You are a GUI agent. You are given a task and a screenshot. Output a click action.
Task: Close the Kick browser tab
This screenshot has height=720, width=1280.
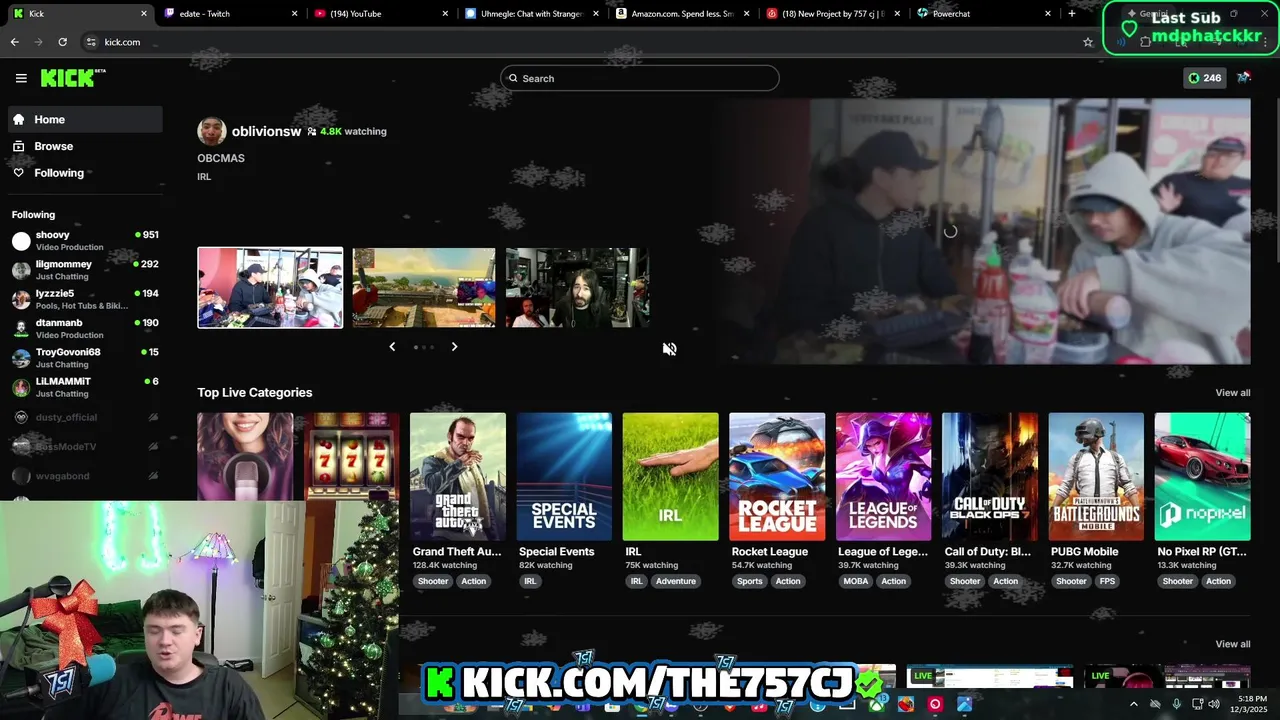tap(144, 14)
